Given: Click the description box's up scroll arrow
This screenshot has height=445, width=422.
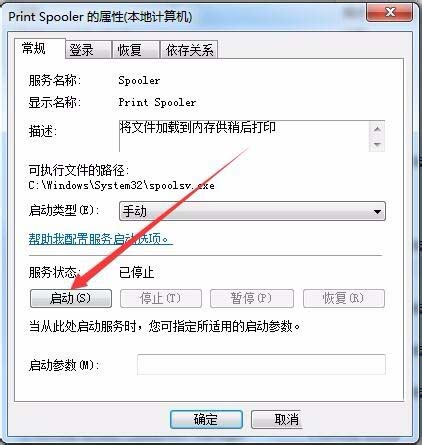Looking at the screenshot, I should tap(377, 129).
